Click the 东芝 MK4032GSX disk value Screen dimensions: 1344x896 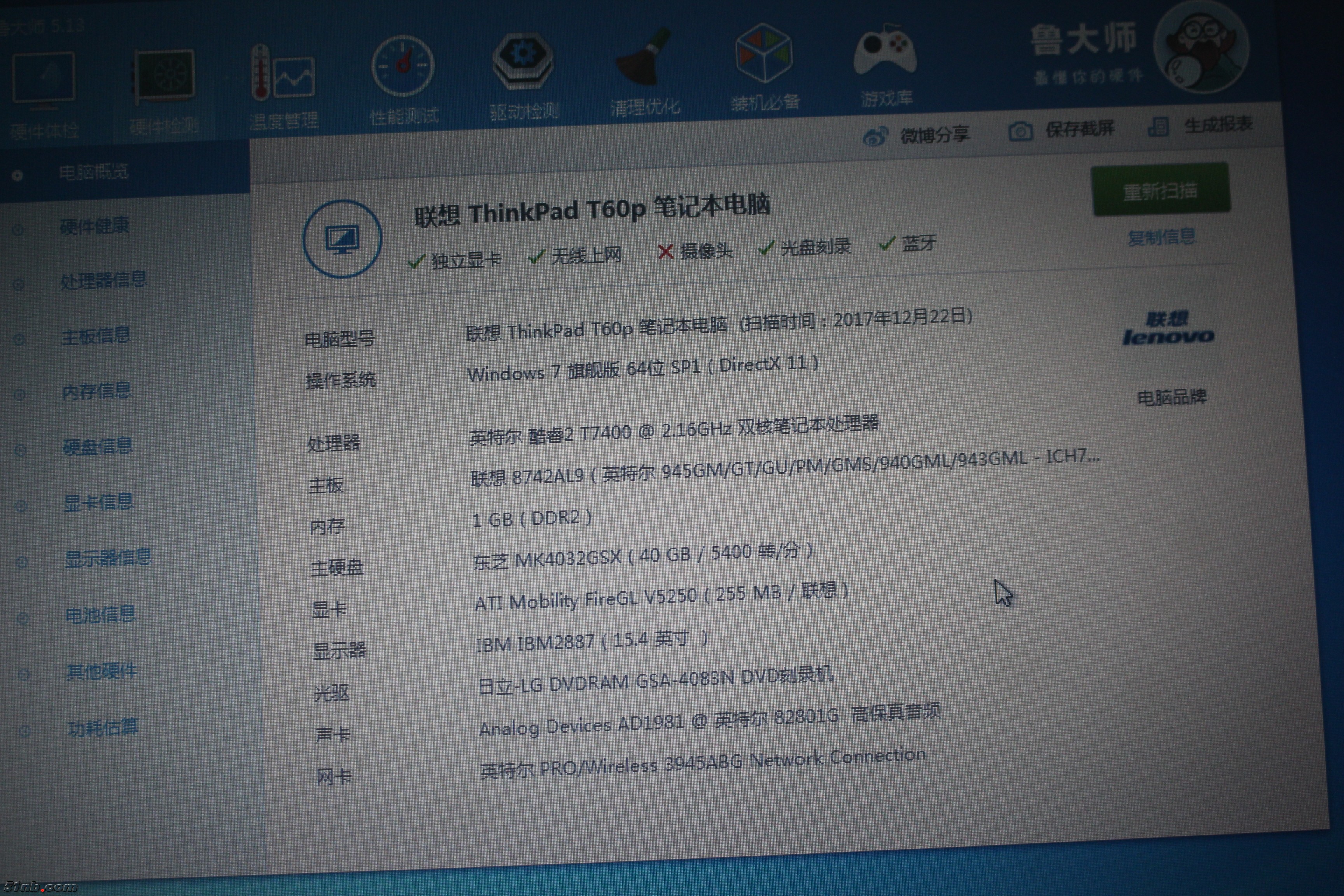pos(644,556)
